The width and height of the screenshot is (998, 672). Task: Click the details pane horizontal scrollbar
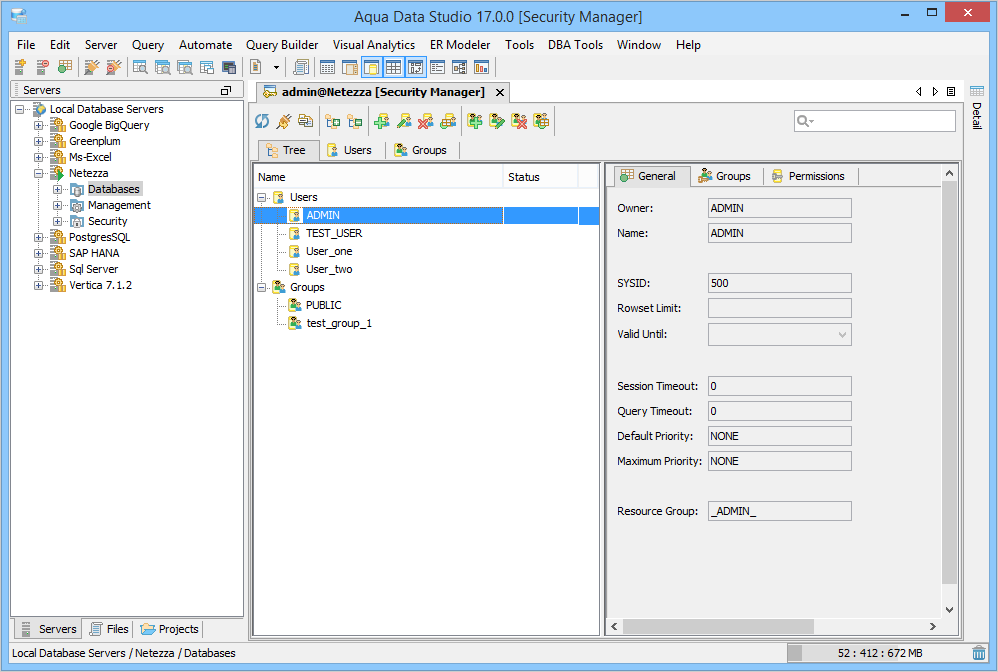pos(718,627)
